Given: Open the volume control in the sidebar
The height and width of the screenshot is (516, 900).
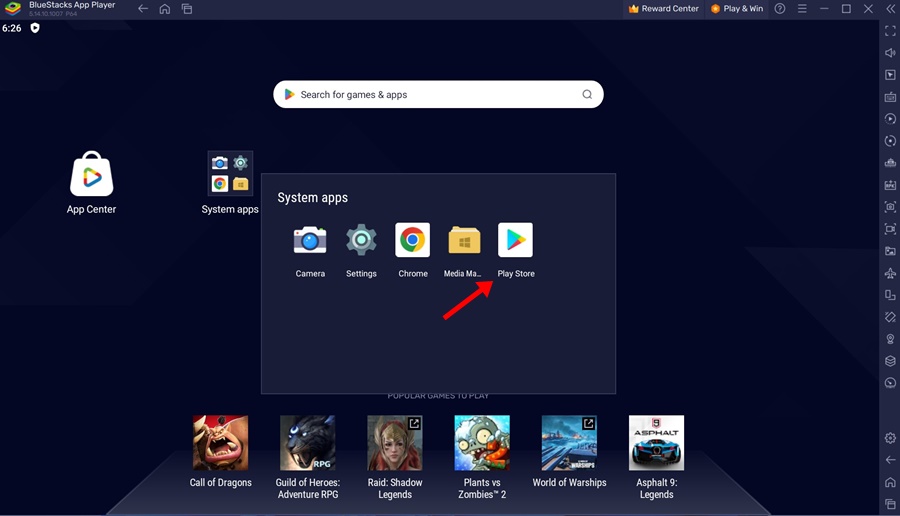Looking at the screenshot, I should click(890, 53).
